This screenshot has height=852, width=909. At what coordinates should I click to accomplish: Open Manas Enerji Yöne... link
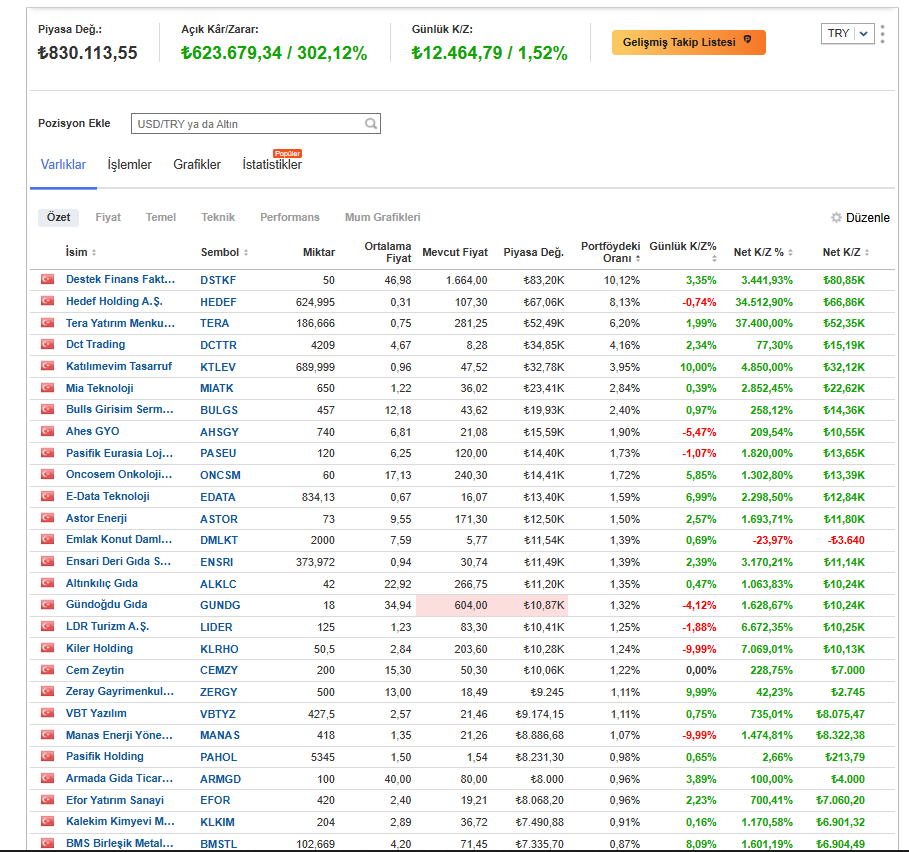(119, 736)
